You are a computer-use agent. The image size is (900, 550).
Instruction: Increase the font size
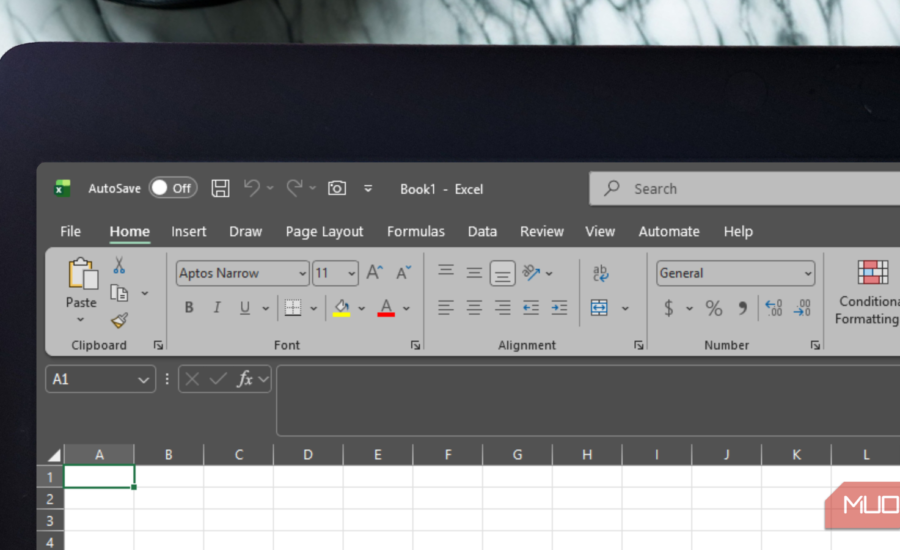[x=375, y=272]
